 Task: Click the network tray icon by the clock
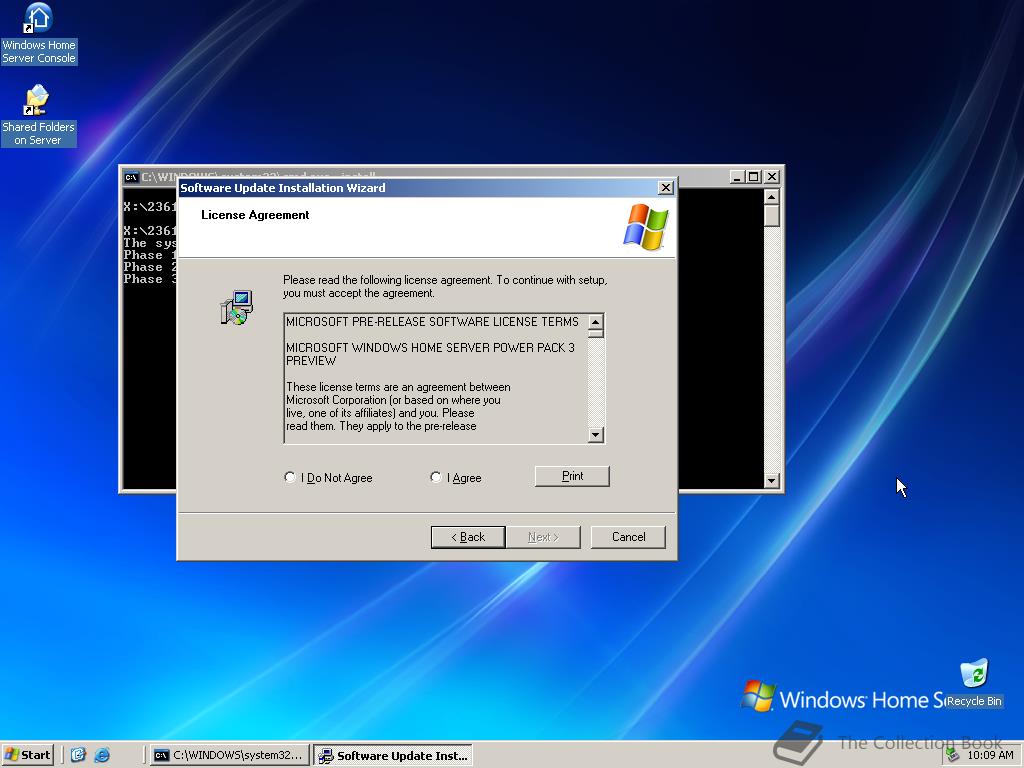952,755
